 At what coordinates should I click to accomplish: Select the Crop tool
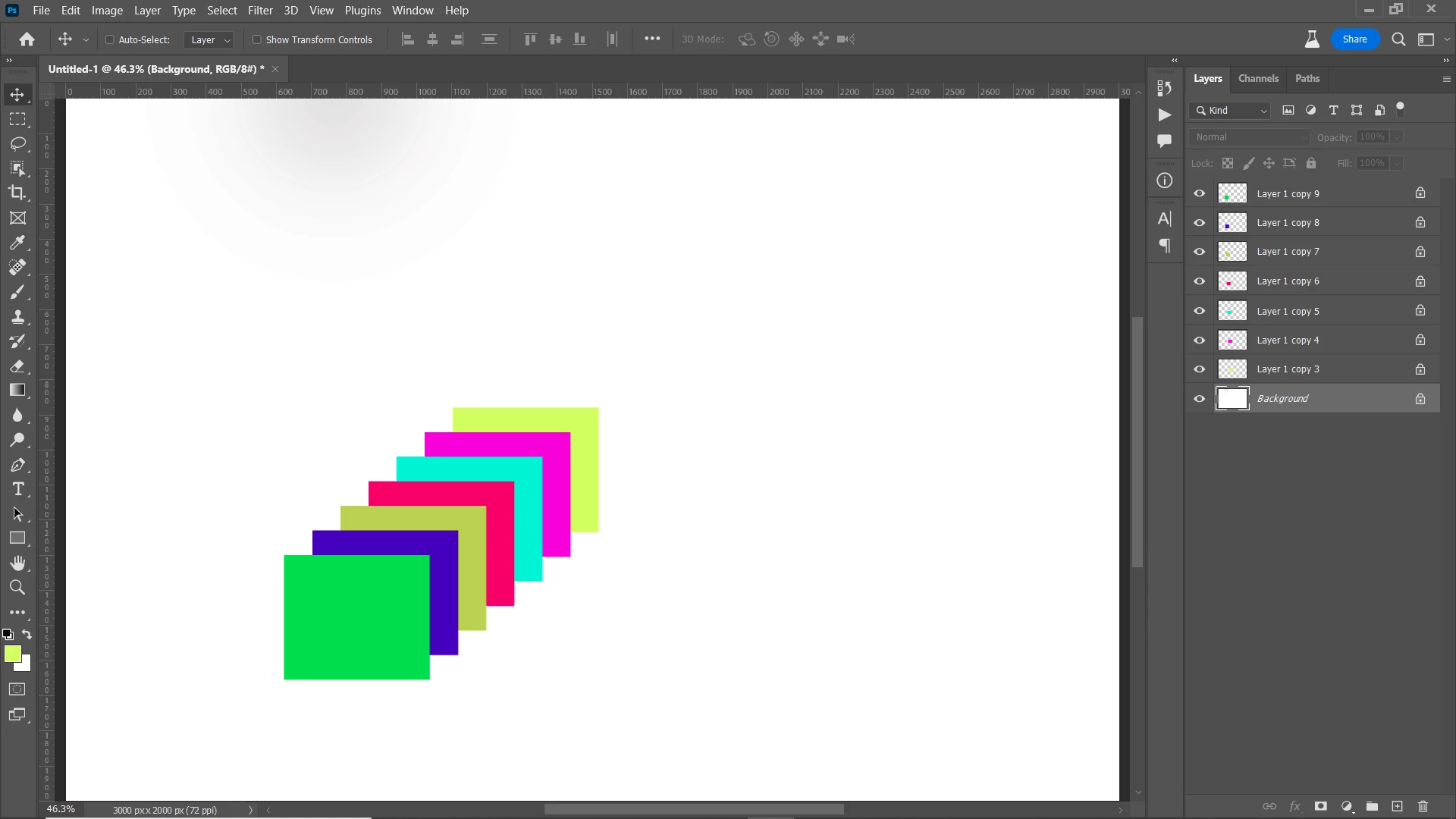pos(17,193)
